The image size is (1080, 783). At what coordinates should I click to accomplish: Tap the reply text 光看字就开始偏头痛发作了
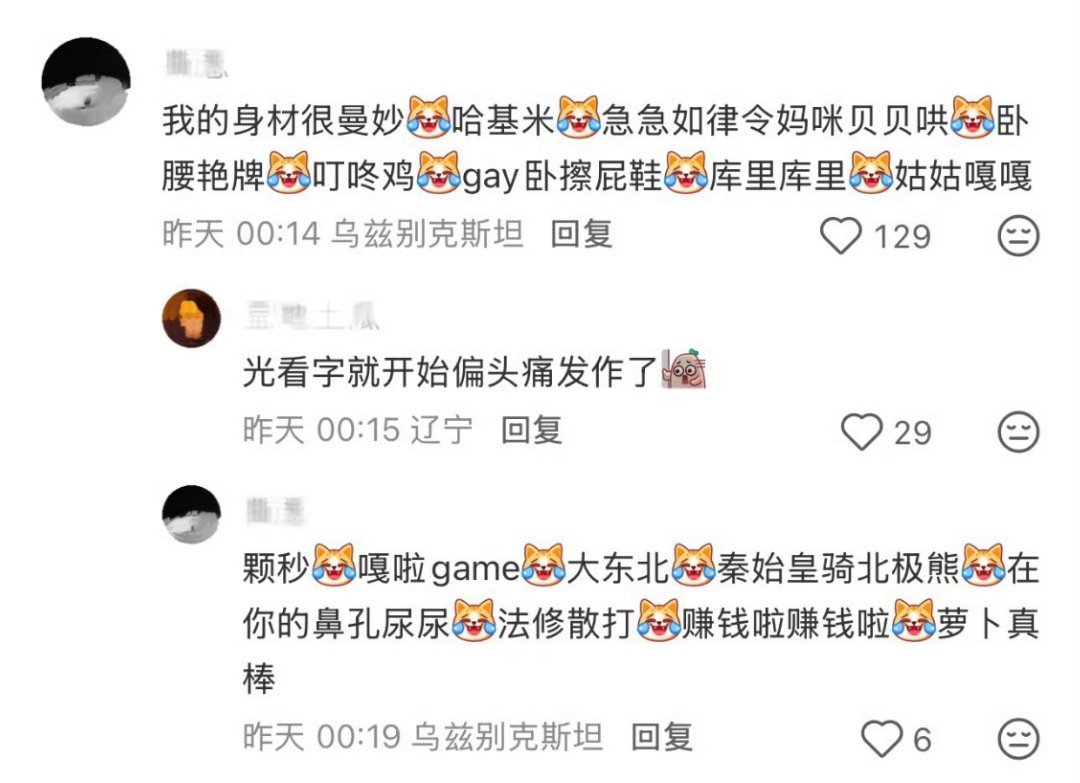pyautogui.click(x=450, y=373)
